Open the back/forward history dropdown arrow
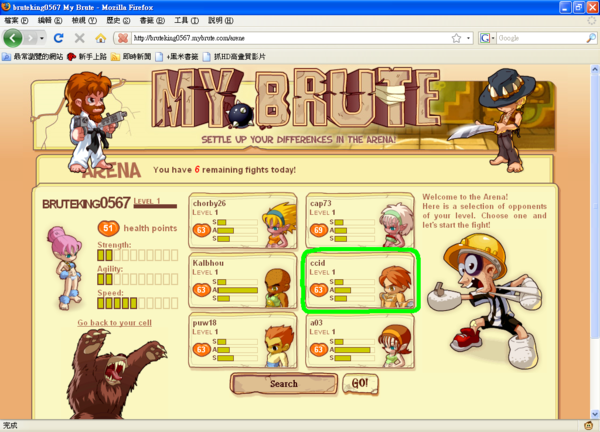The height and width of the screenshot is (432, 600). pos(41,38)
